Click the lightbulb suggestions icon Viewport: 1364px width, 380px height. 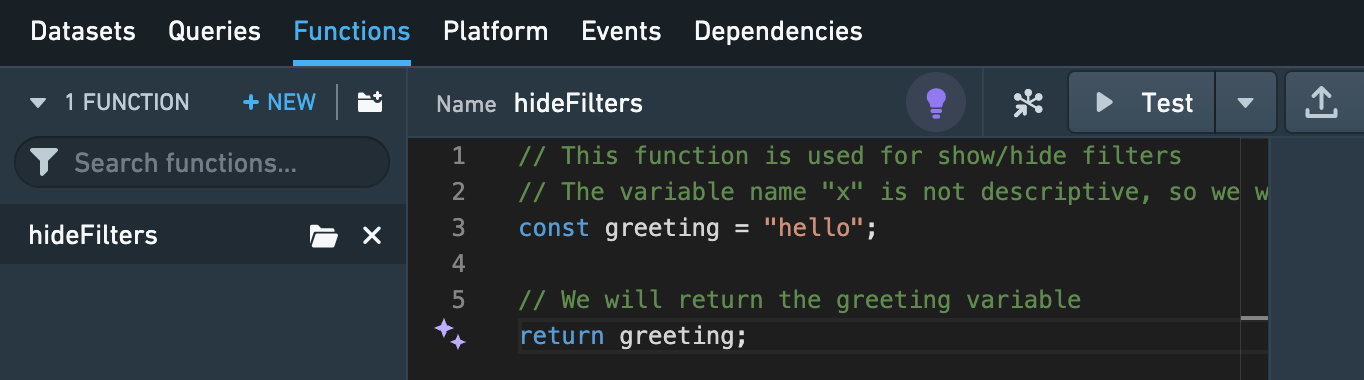coord(936,102)
